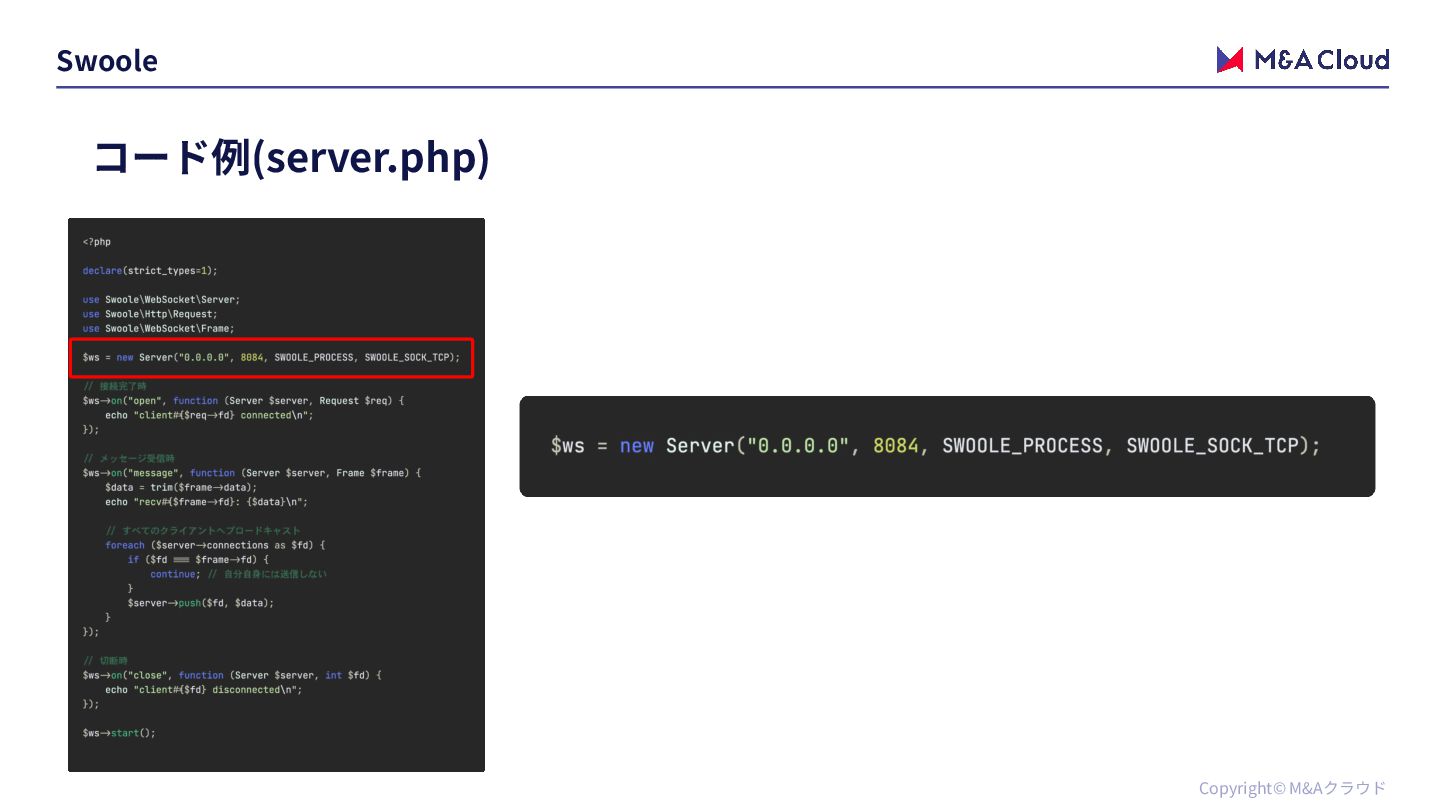Click the M&A Cloud logo mark

(x=1229, y=60)
